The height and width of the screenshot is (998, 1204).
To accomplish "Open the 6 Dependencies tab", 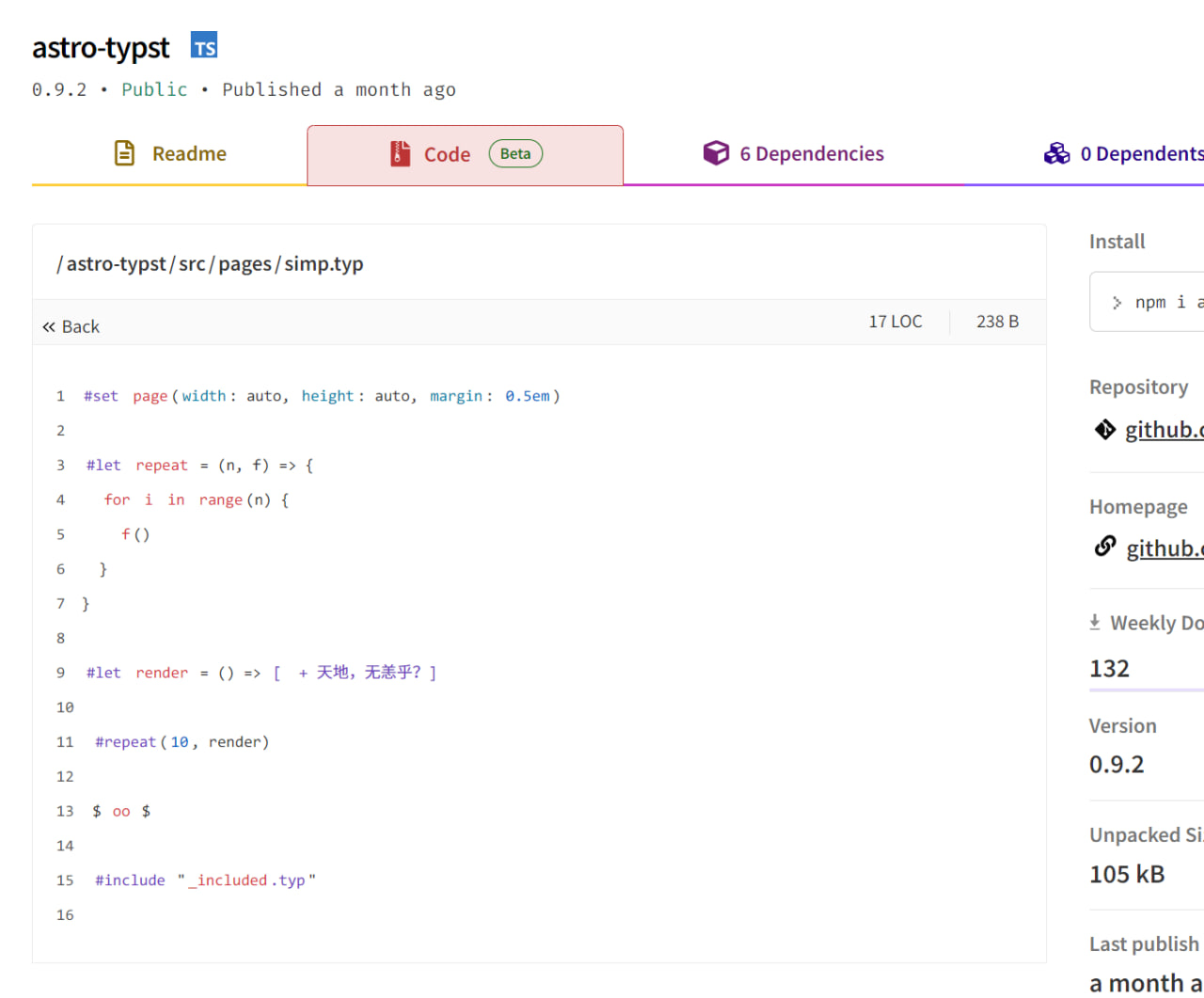I will 793,154.
